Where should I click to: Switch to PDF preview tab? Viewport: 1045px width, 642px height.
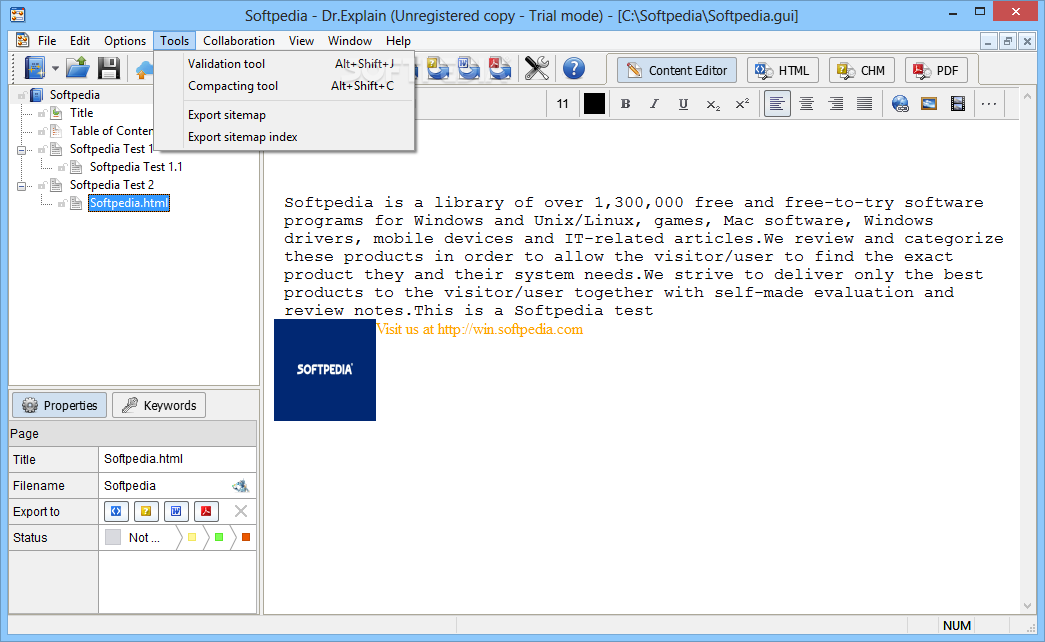(x=936, y=70)
